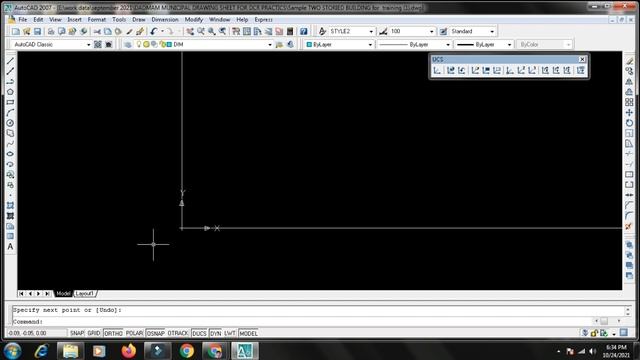Open the Modify menu

pyautogui.click(x=194, y=20)
